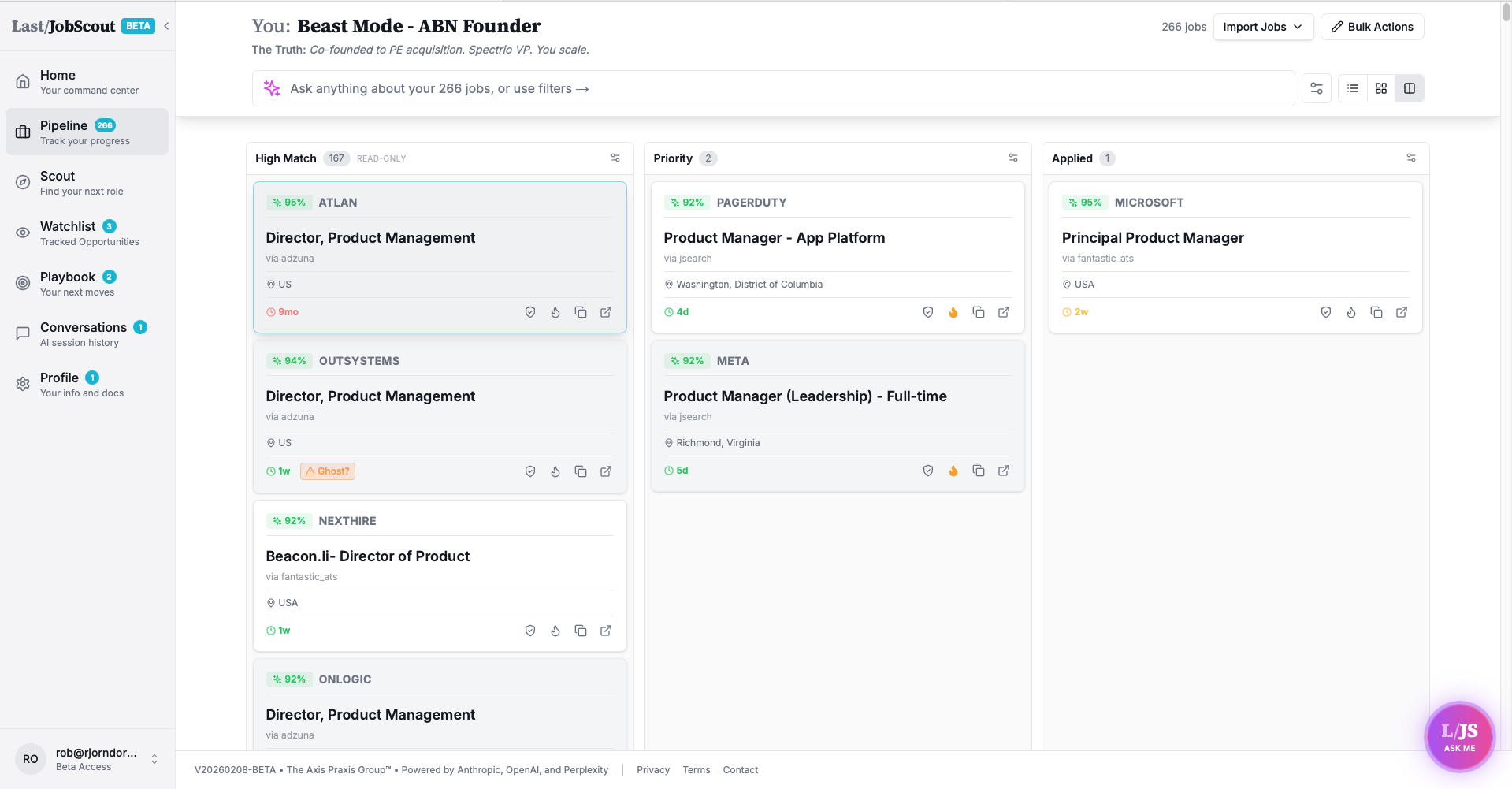Collapse the left sidebar with the chevron
This screenshot has height=789, width=1512.
click(165, 25)
